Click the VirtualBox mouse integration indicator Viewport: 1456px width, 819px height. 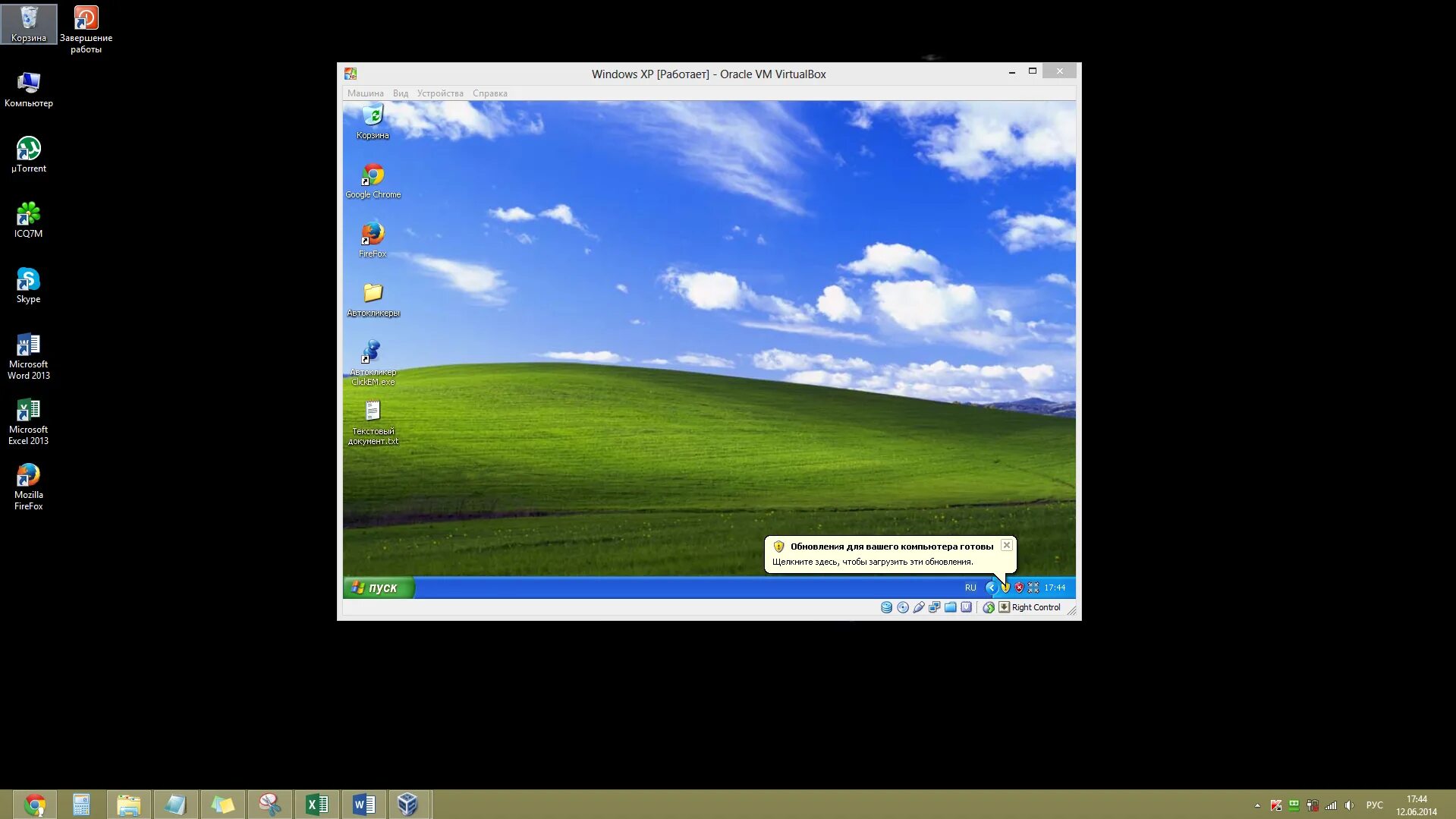989,607
